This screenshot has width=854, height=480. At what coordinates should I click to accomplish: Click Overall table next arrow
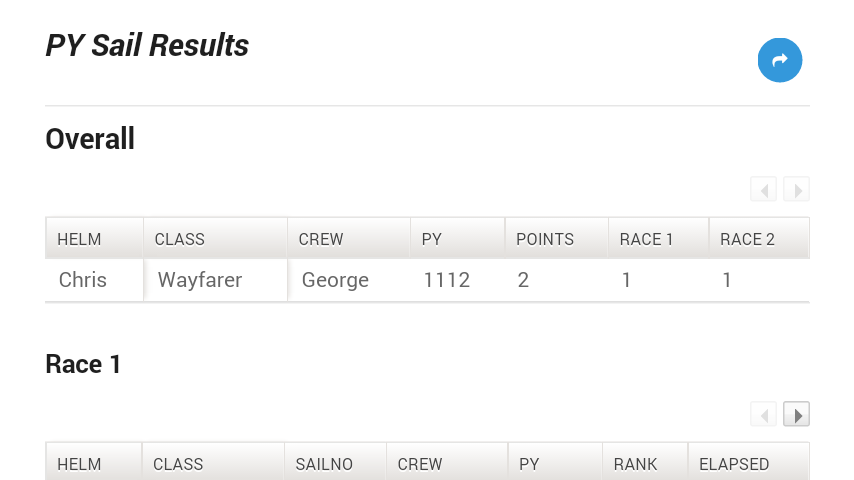pyautogui.click(x=796, y=189)
